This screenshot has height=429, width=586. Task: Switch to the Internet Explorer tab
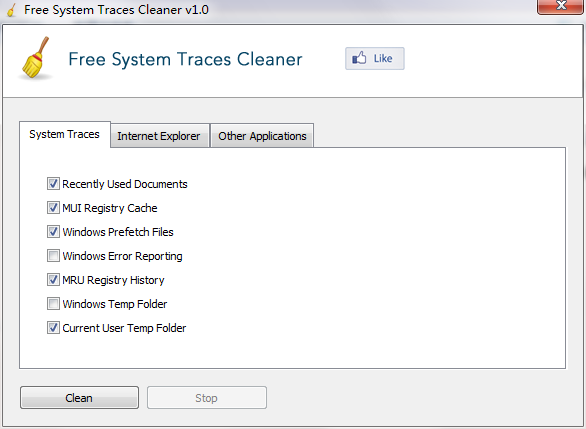160,136
